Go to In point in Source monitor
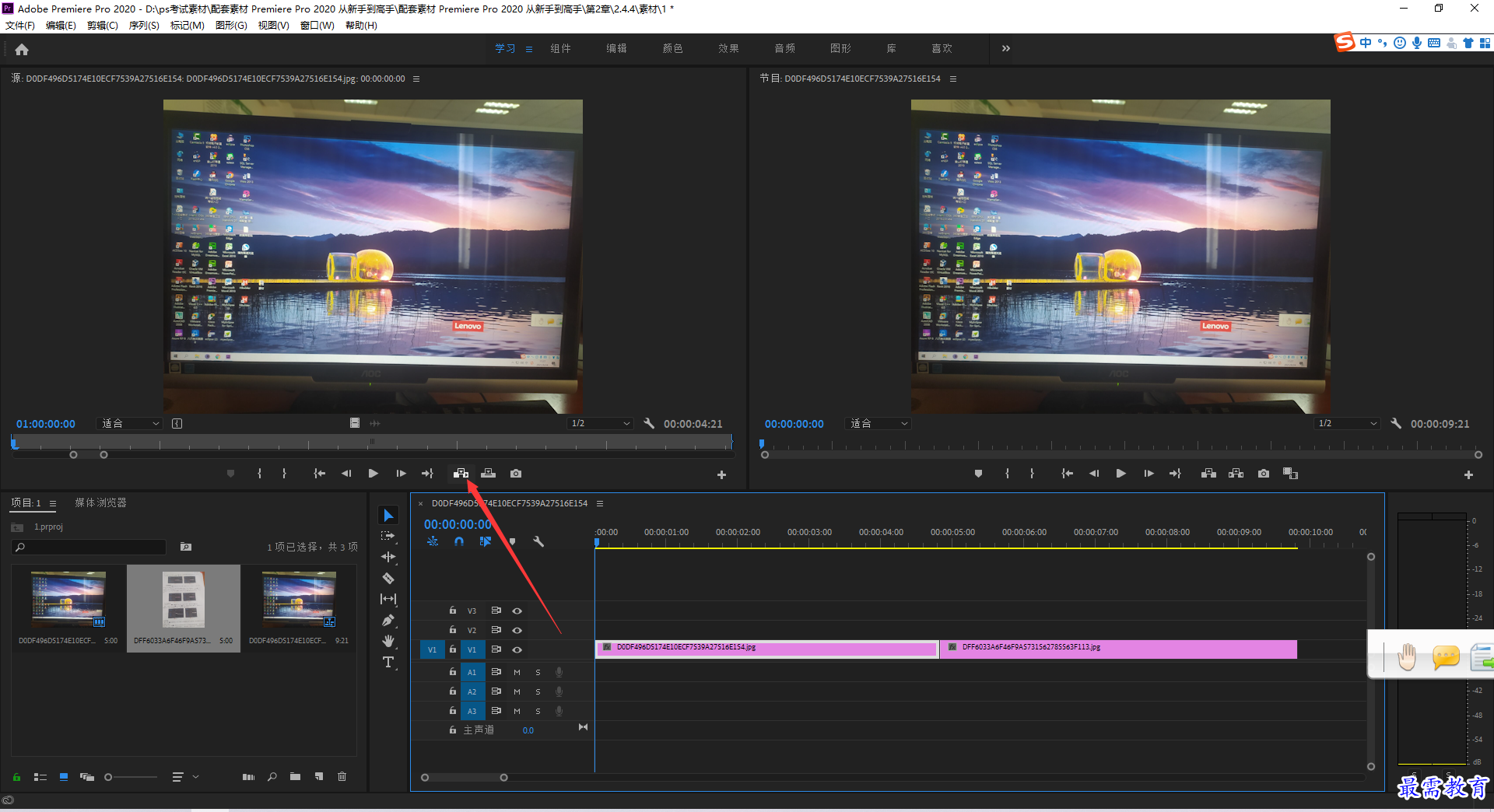1494x812 pixels. [319, 473]
